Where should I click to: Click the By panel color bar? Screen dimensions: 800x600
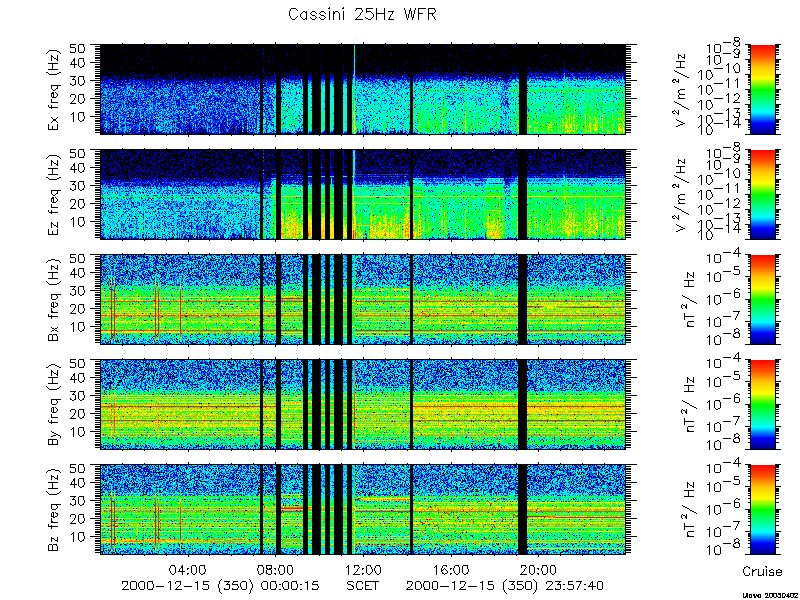tap(763, 405)
